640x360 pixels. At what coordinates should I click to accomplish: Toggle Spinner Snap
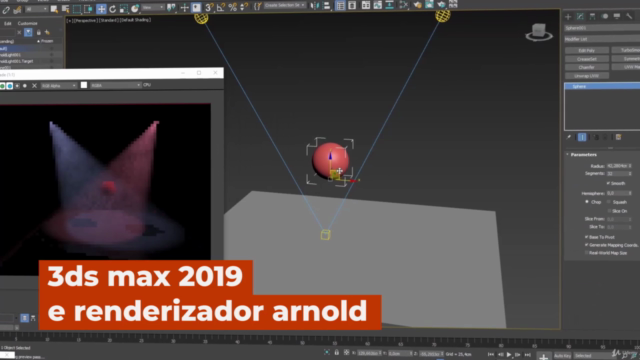[244, 7]
